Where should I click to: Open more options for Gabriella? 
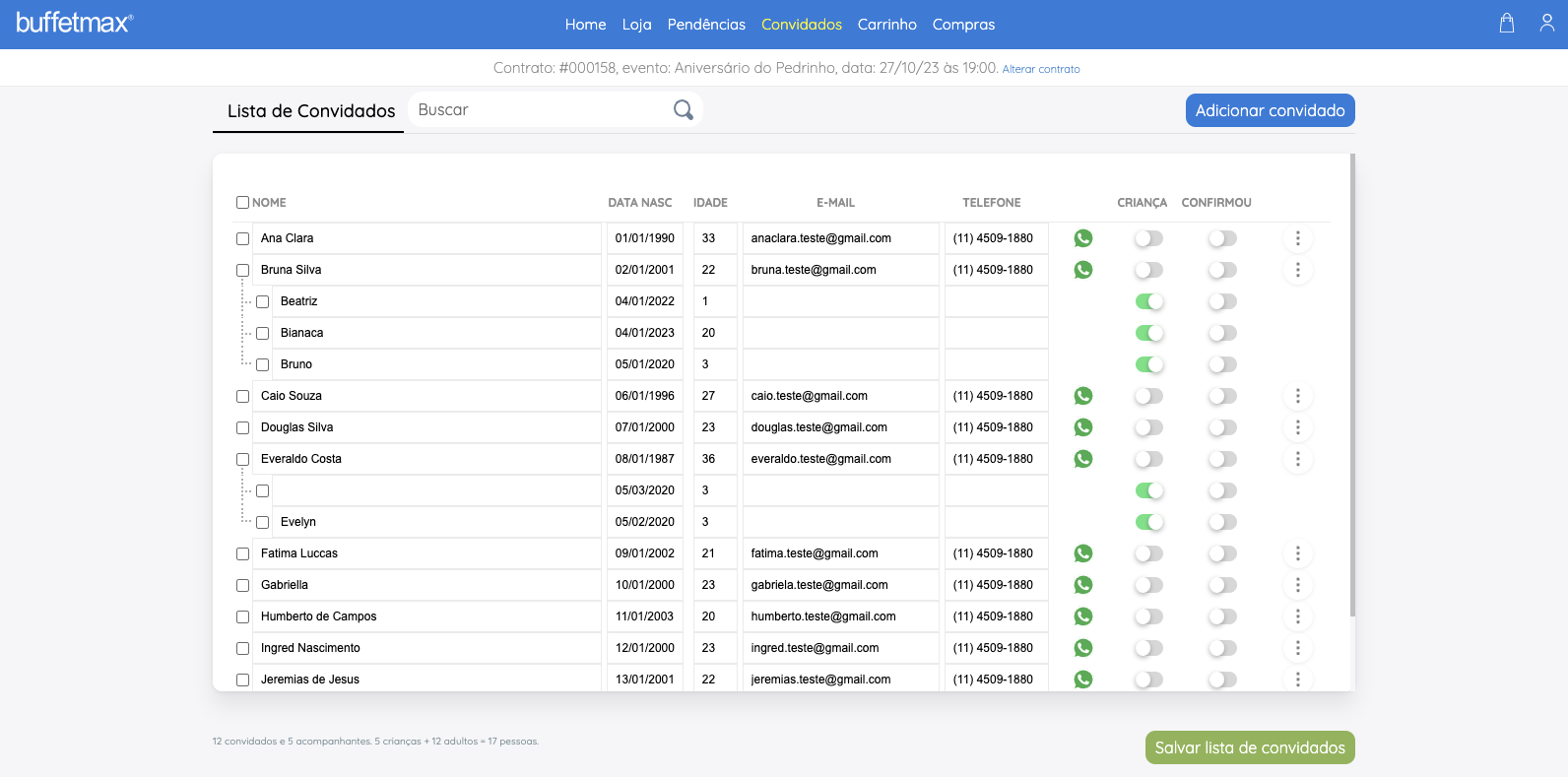(x=1298, y=585)
